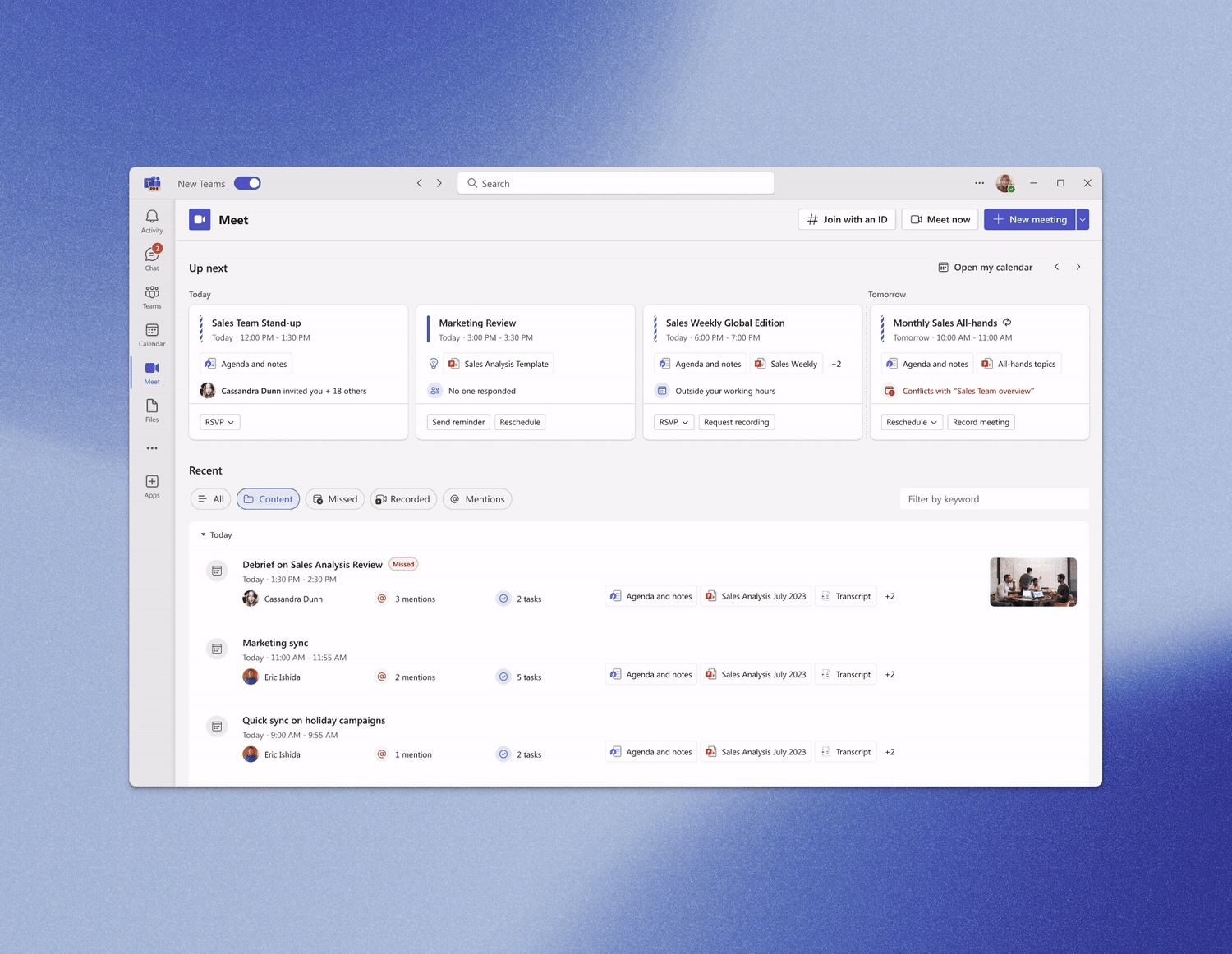This screenshot has width=1232, height=954.
Task: Show previous Up next meetings
Action: tap(1057, 267)
